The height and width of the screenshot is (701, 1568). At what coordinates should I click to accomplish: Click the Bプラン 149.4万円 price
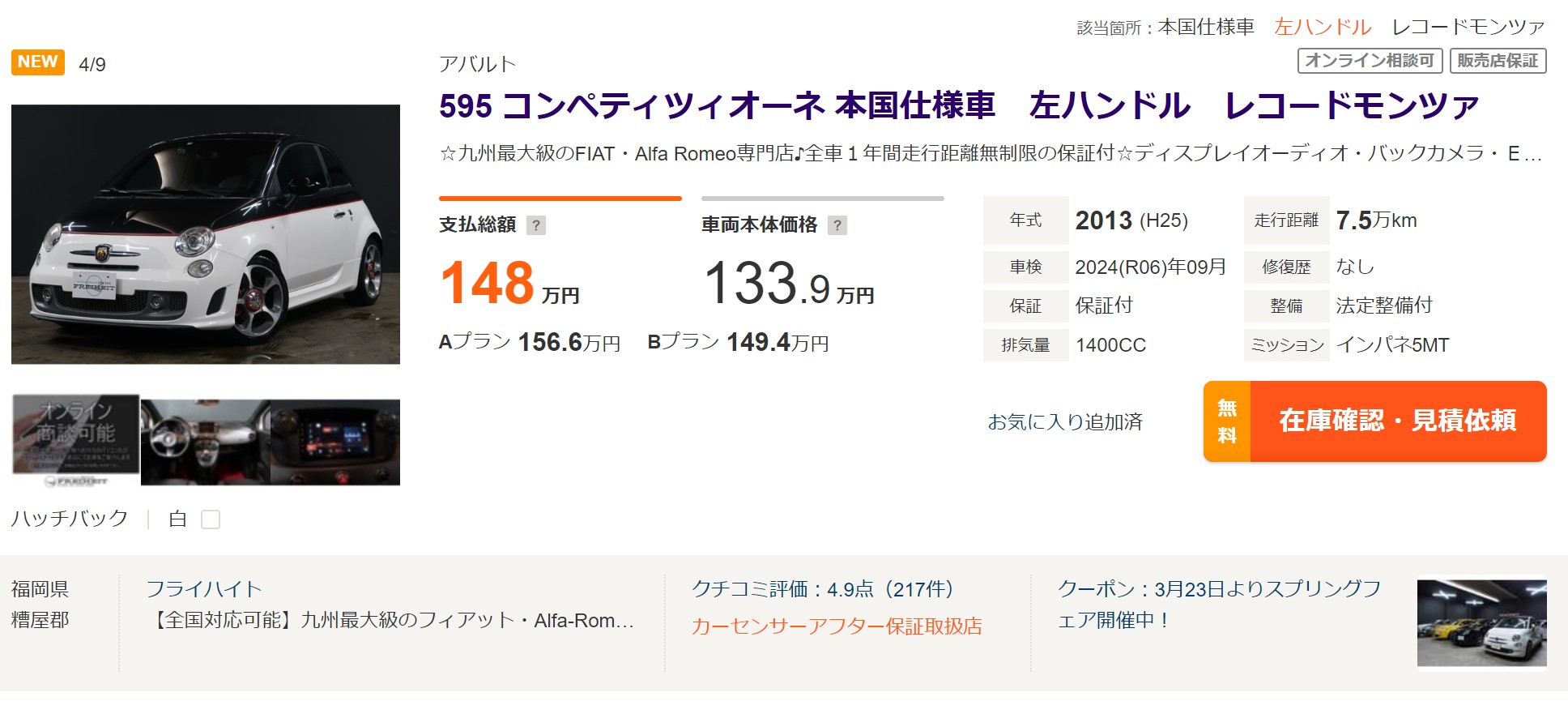pos(739,343)
